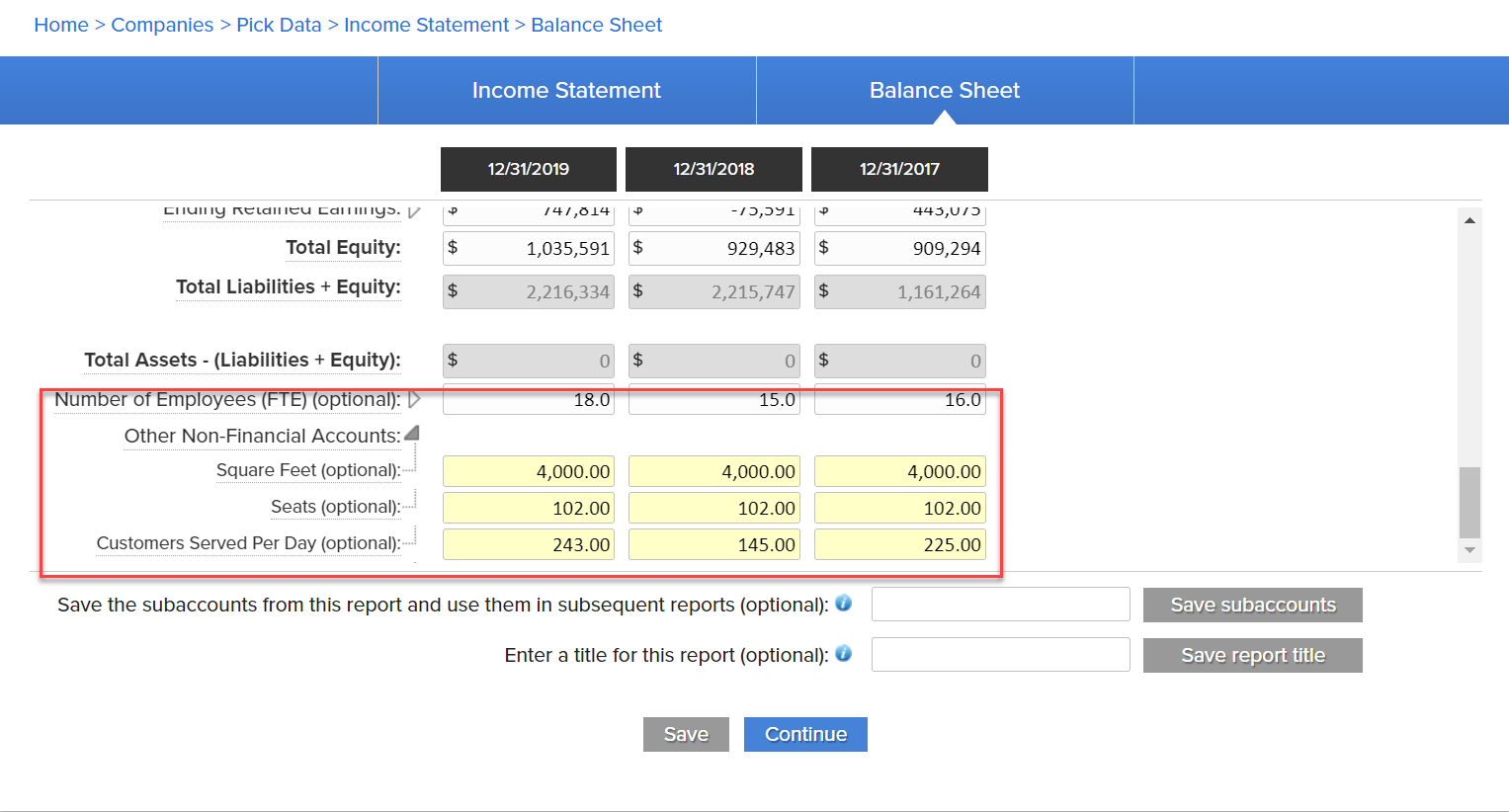This screenshot has height=812, width=1509.
Task: Open Income Statement breadcrumb link
Action: coord(426,25)
